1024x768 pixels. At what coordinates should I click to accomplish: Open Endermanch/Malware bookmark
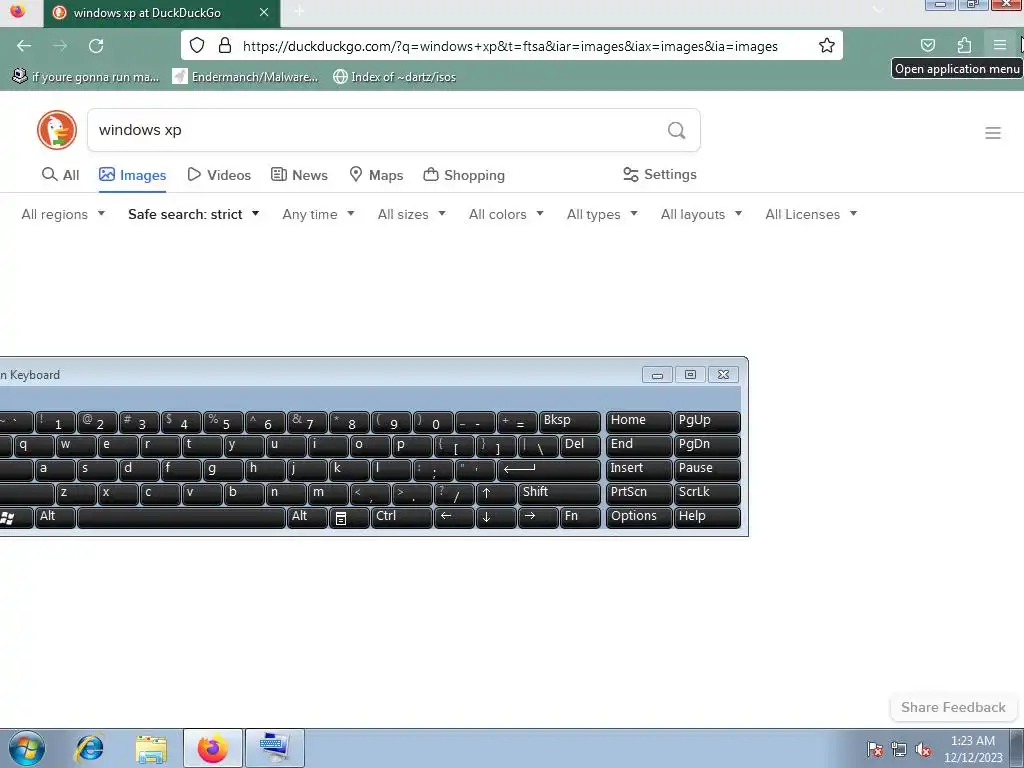click(246, 77)
